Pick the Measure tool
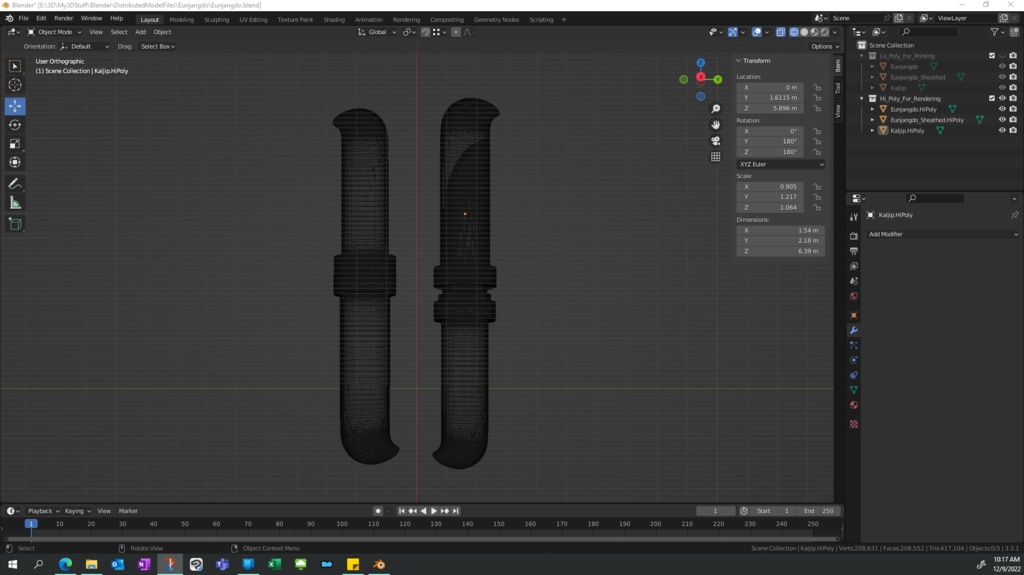Image resolution: width=1024 pixels, height=575 pixels. (x=15, y=203)
